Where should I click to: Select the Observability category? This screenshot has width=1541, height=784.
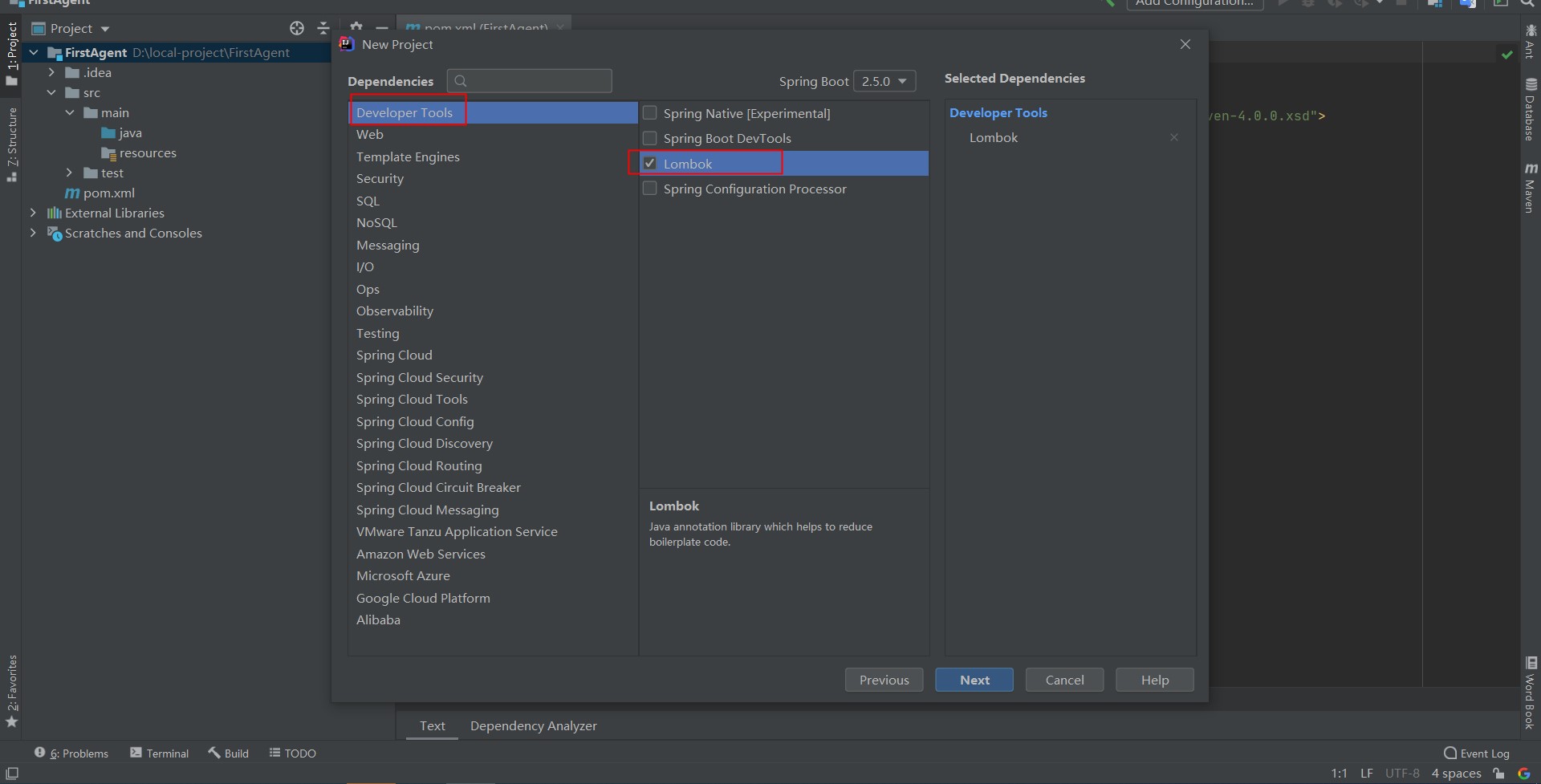494,311
